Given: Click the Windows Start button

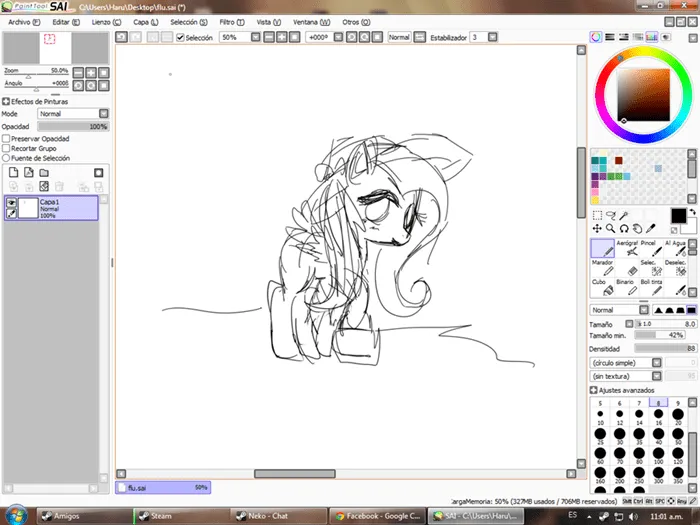Looking at the screenshot, I should click(x=16, y=515).
